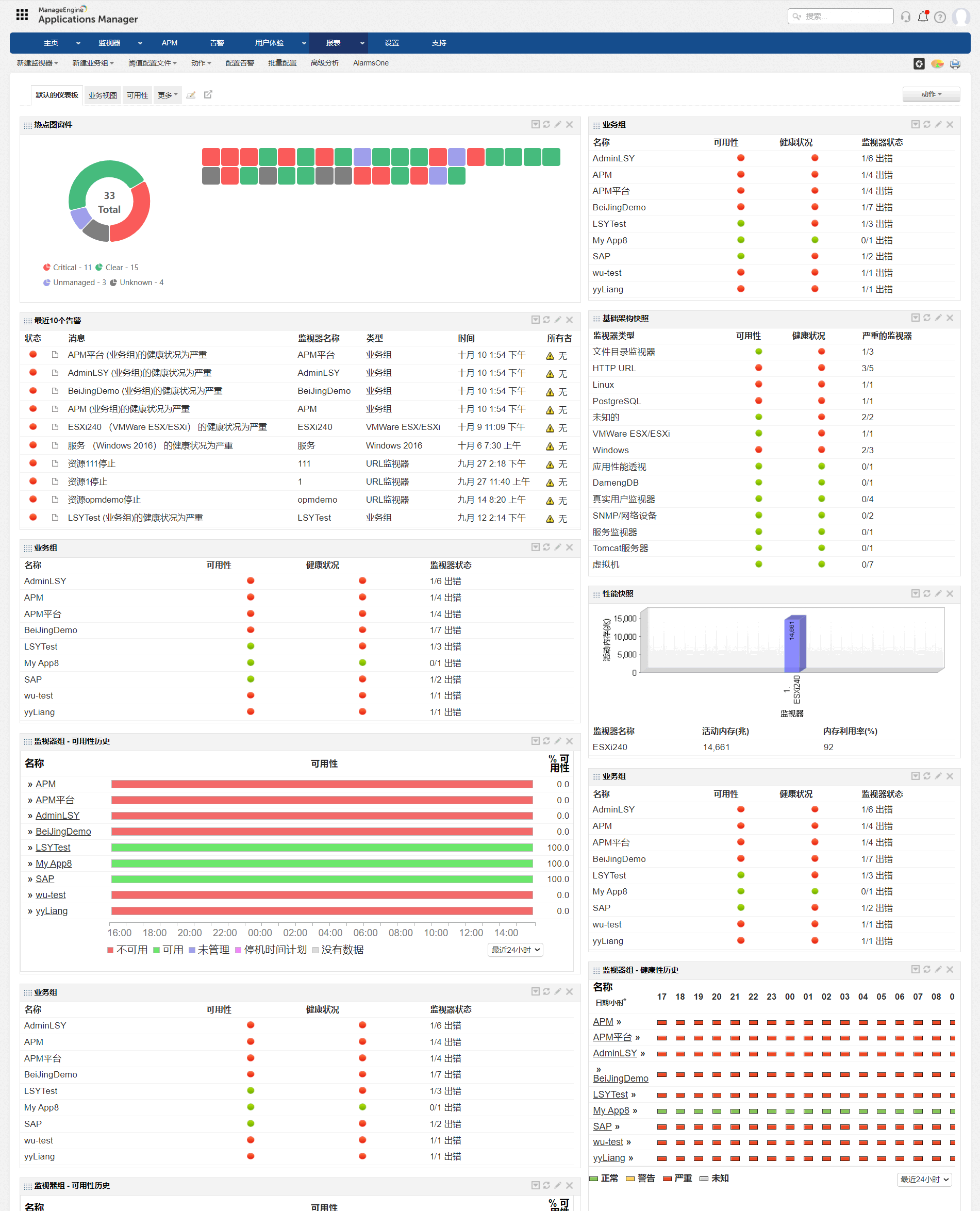Expand the 用户体验 menu arrow
Screen dimensions: 980x1211
tap(304, 43)
